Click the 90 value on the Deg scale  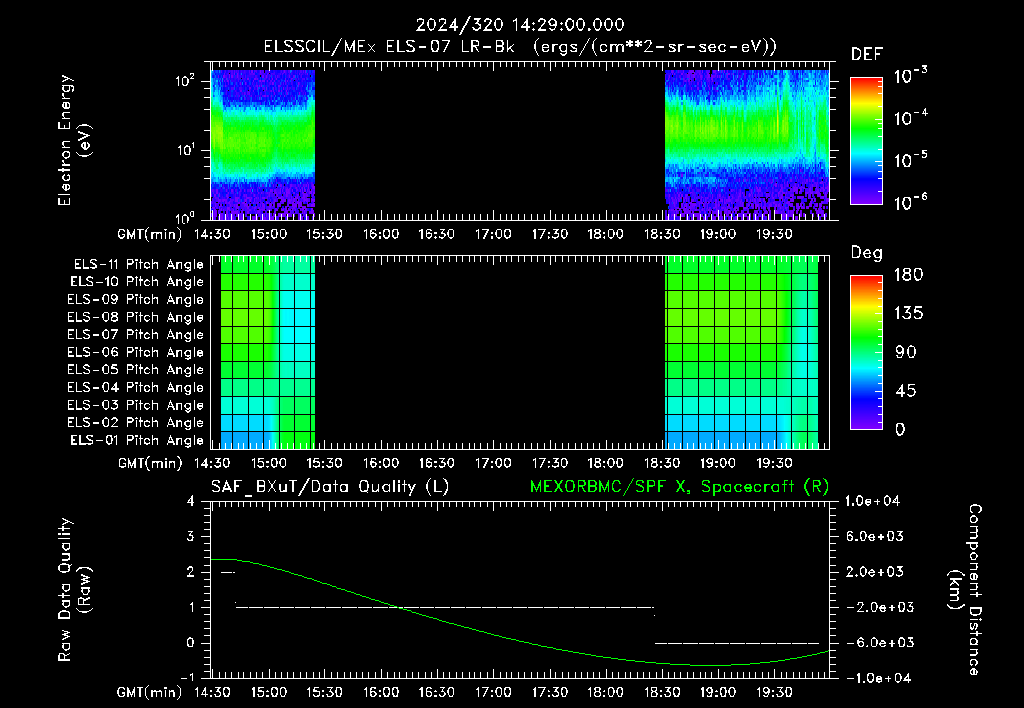tap(906, 353)
